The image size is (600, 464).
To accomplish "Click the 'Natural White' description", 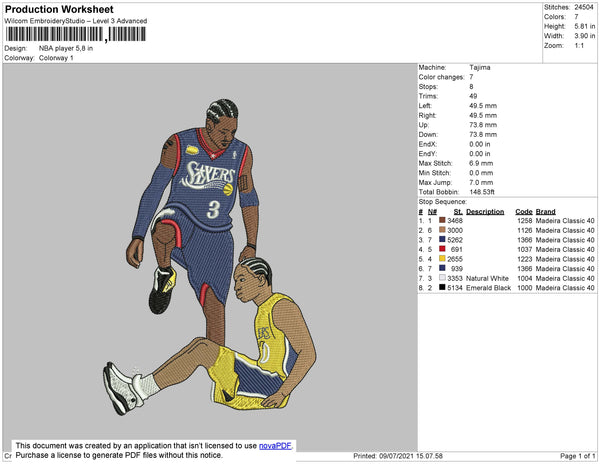I will pos(488,278).
